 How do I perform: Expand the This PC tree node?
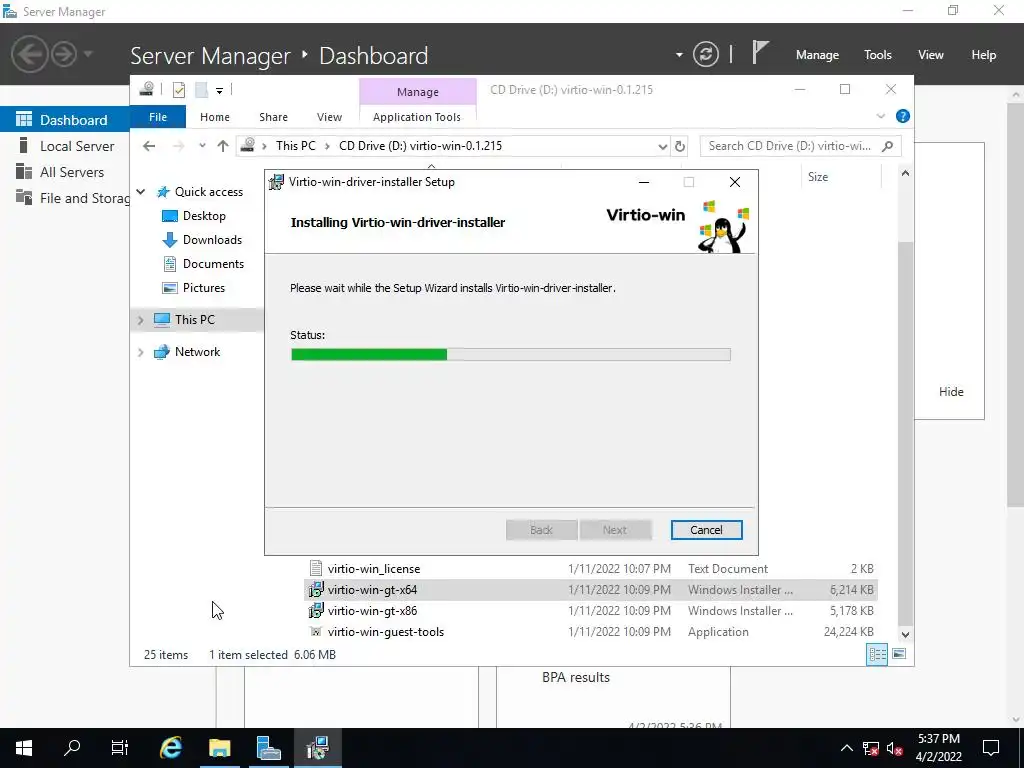click(x=140, y=320)
